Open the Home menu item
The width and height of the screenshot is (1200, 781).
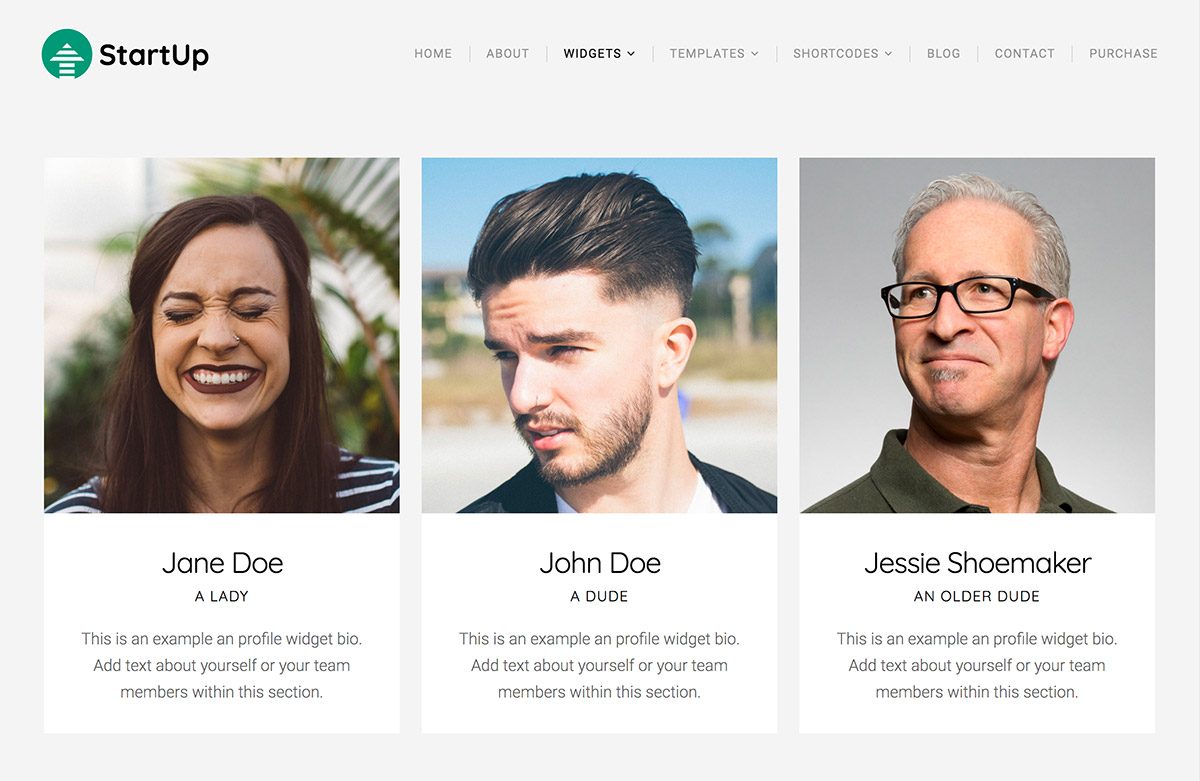coord(433,54)
